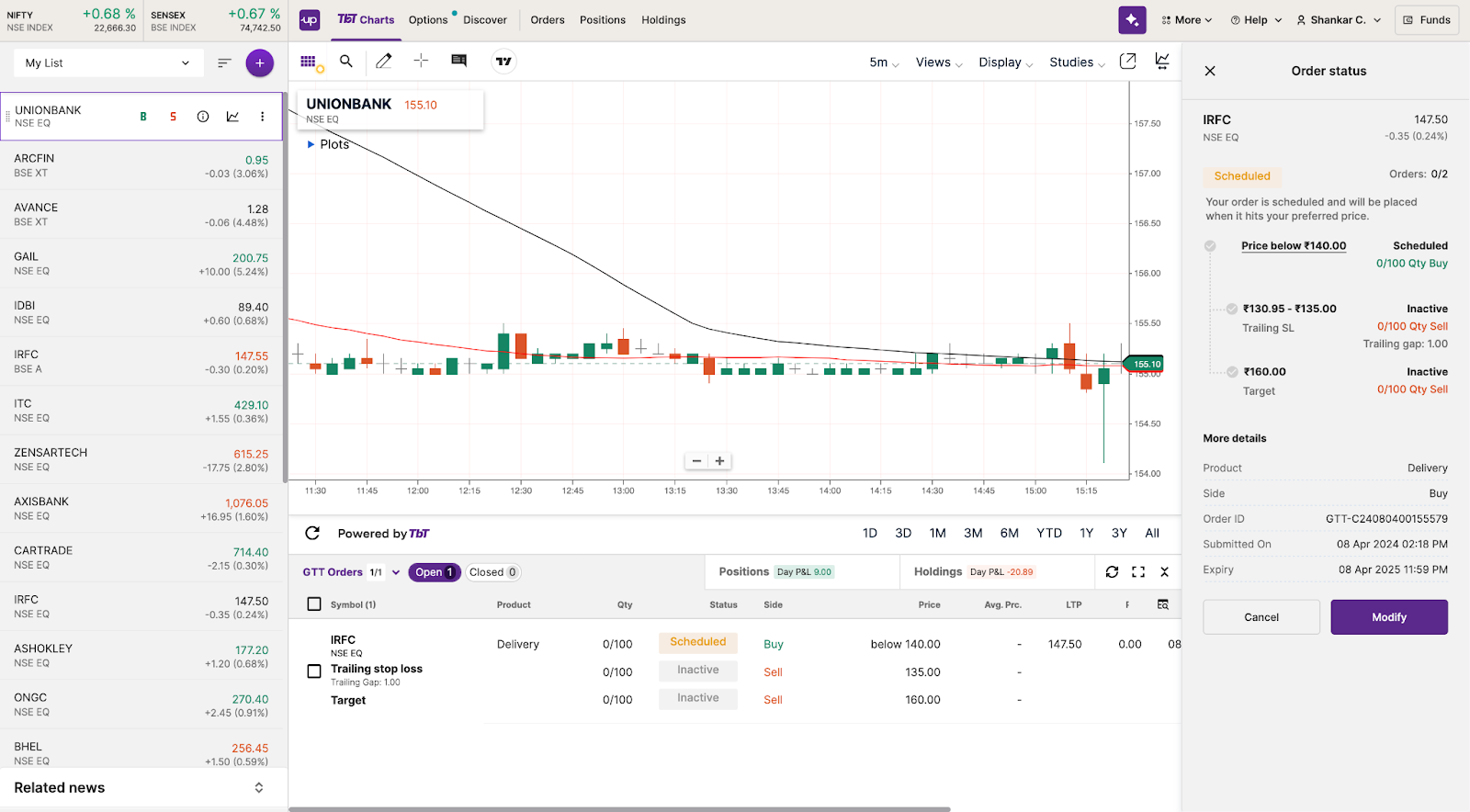Activate the crosshair tool

tap(421, 62)
